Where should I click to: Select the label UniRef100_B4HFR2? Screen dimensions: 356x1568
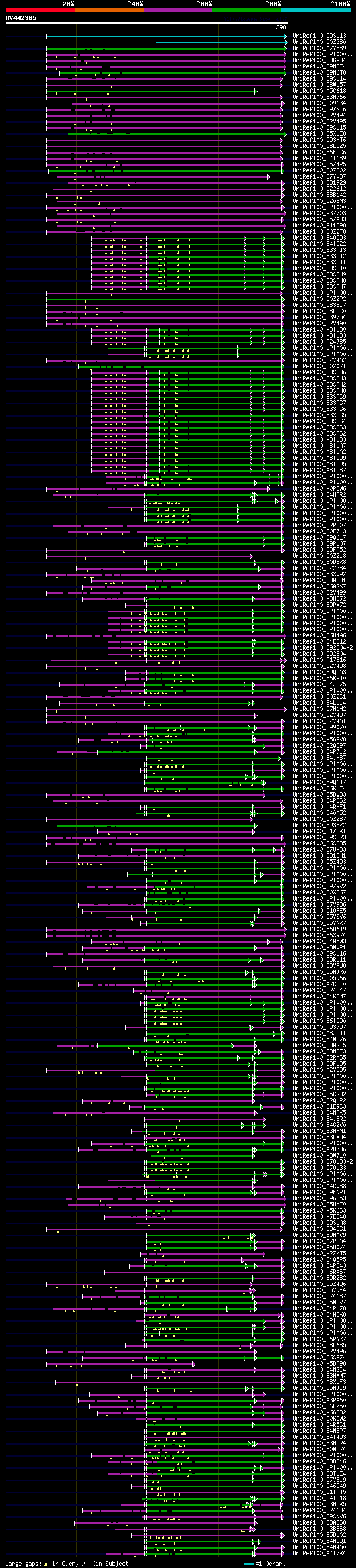pyautogui.click(x=319, y=495)
